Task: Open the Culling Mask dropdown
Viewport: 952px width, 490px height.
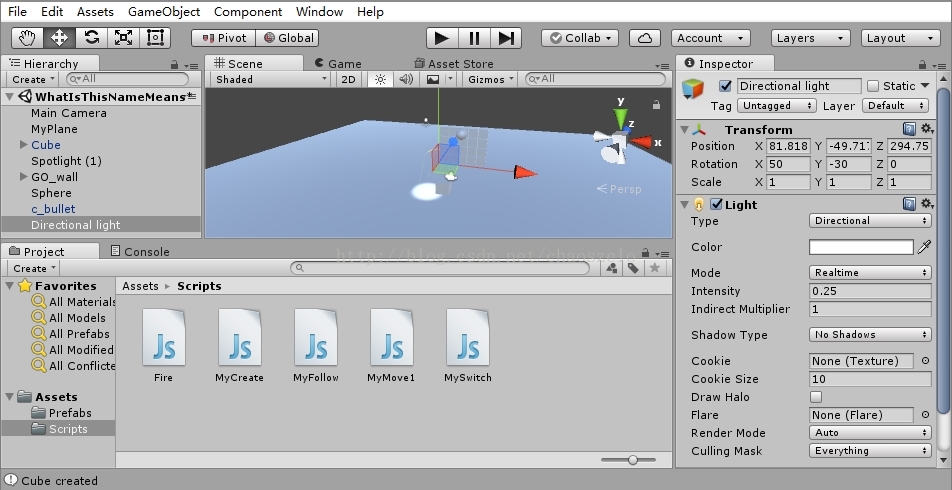Action: [870, 451]
